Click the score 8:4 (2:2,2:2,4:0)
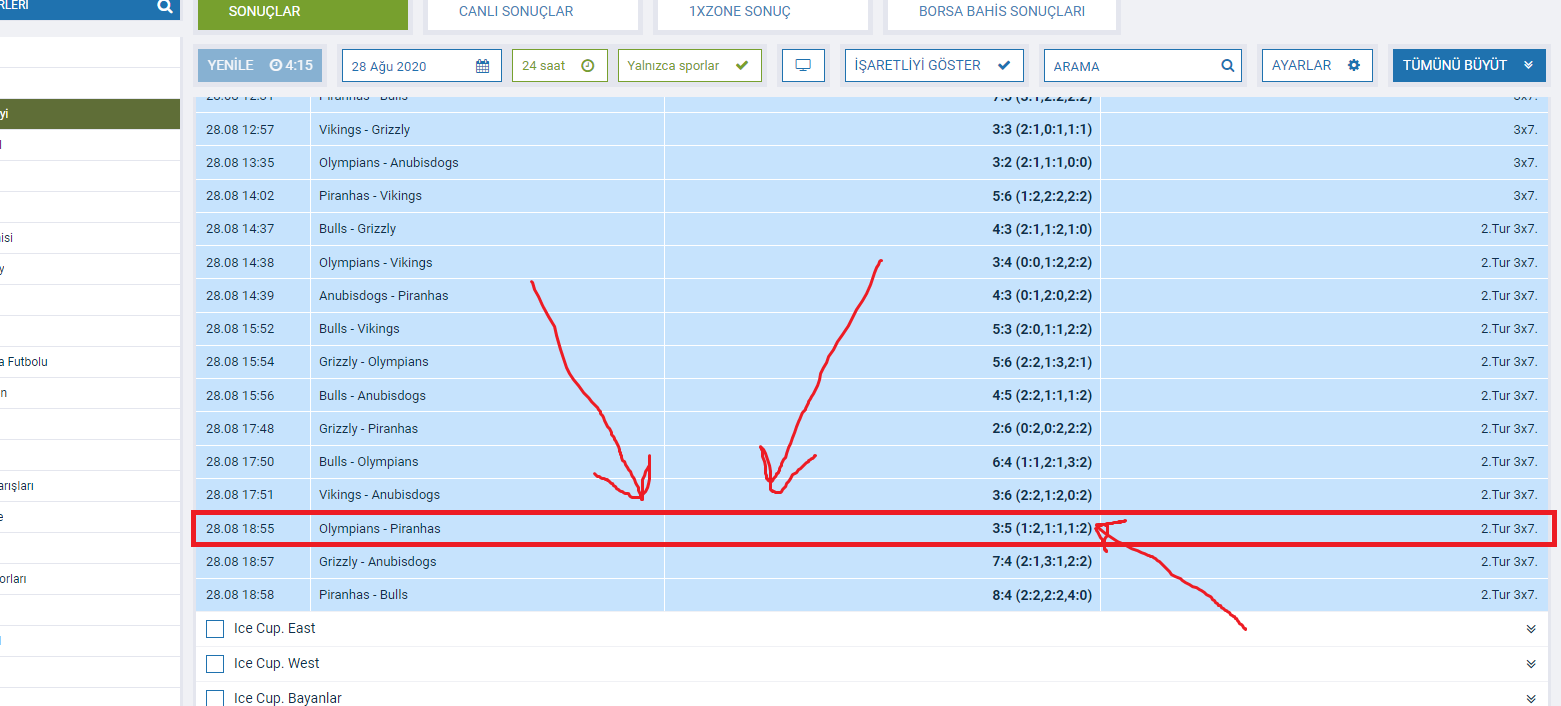 1042,595
